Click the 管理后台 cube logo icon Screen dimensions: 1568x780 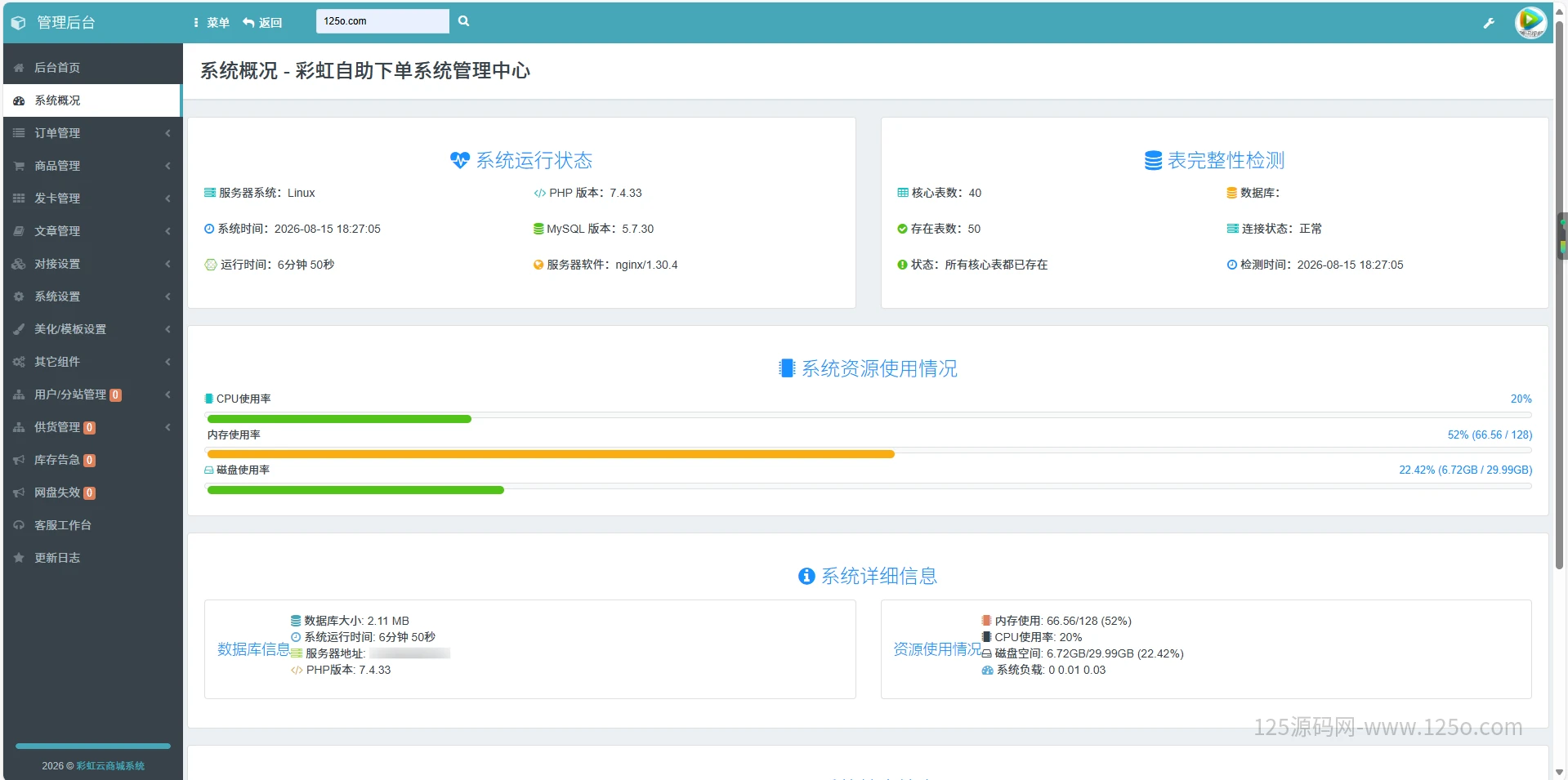[19, 23]
